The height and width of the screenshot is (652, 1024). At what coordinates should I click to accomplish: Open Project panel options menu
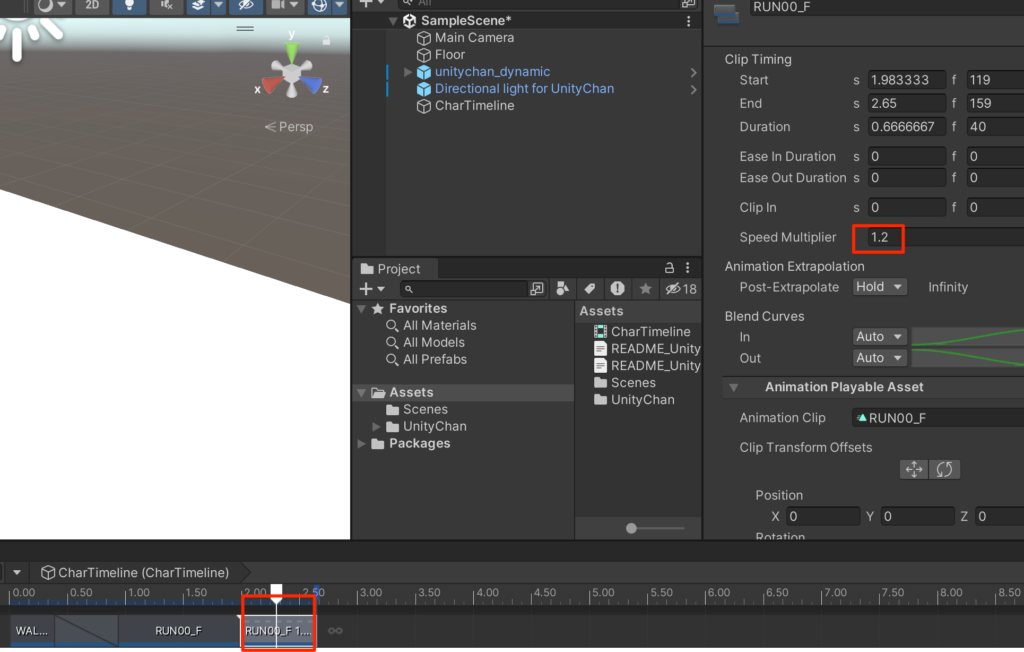tap(688, 268)
